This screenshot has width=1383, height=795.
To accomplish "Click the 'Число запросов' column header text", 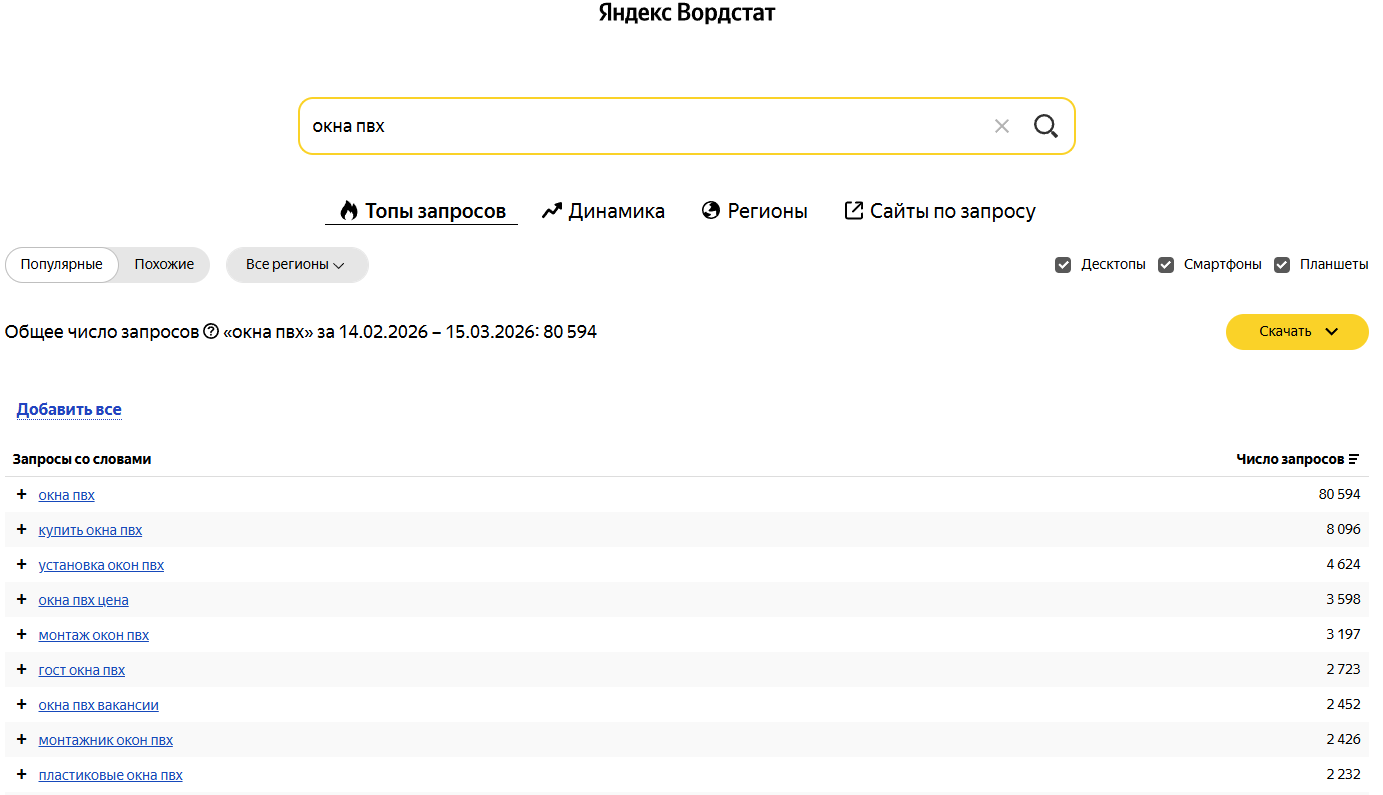I will tap(1290, 459).
